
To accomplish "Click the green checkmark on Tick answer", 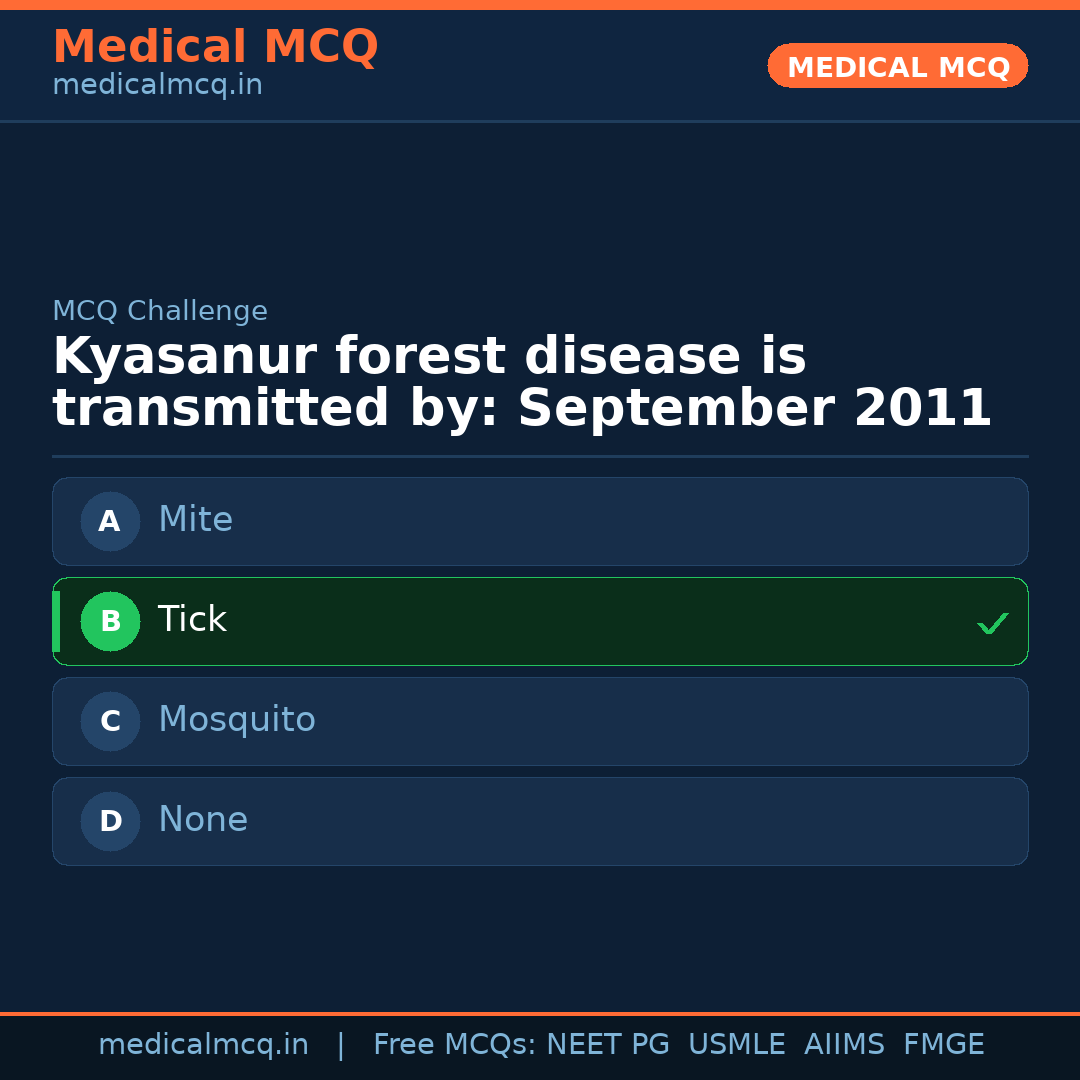I will (993, 623).
